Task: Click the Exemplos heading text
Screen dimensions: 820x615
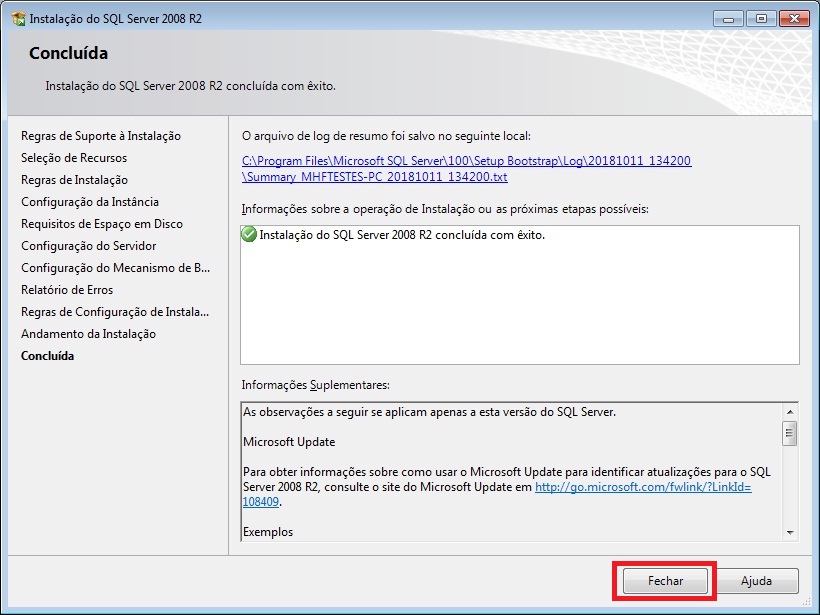Action: pyautogui.click(x=268, y=532)
